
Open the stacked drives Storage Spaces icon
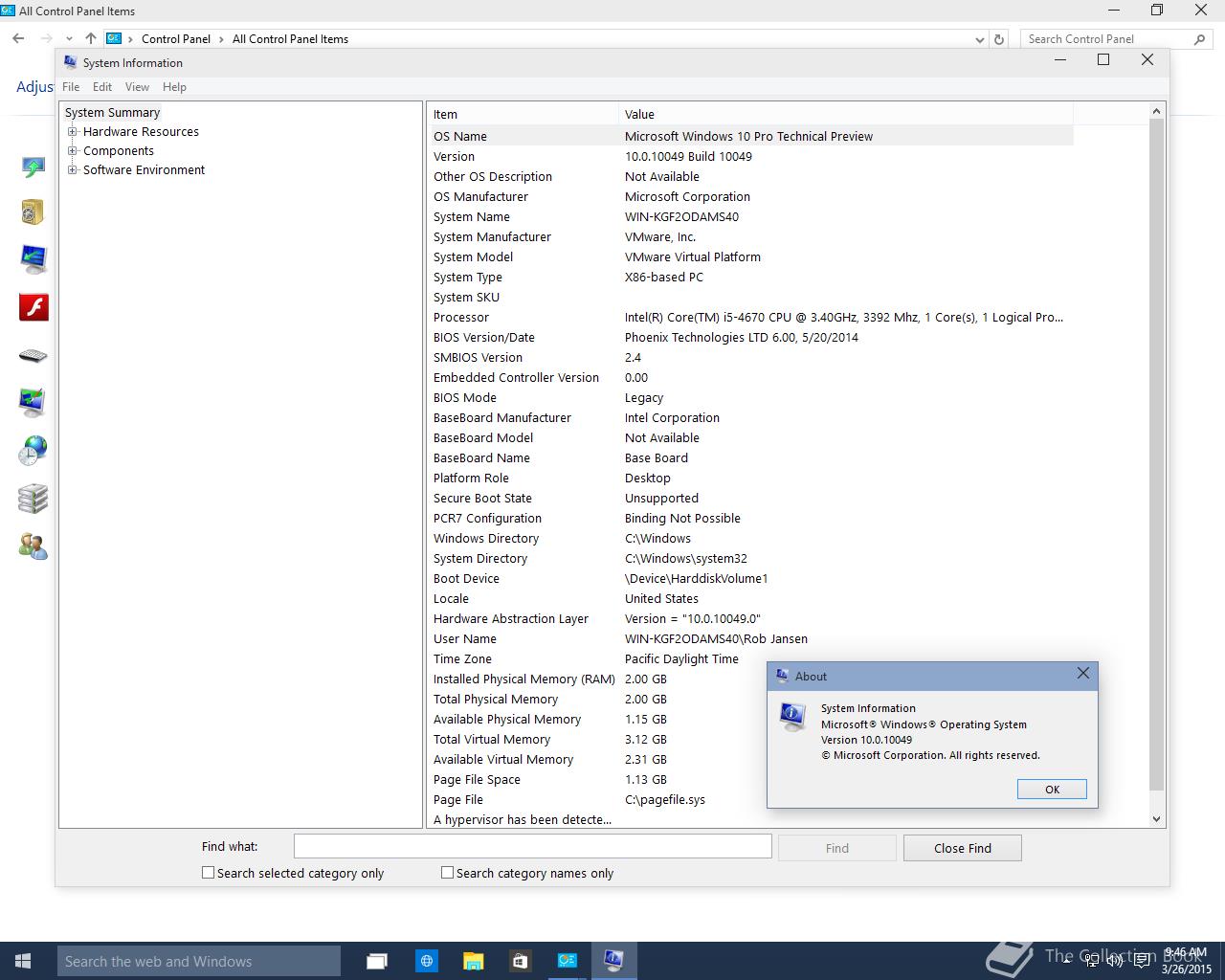coord(33,499)
